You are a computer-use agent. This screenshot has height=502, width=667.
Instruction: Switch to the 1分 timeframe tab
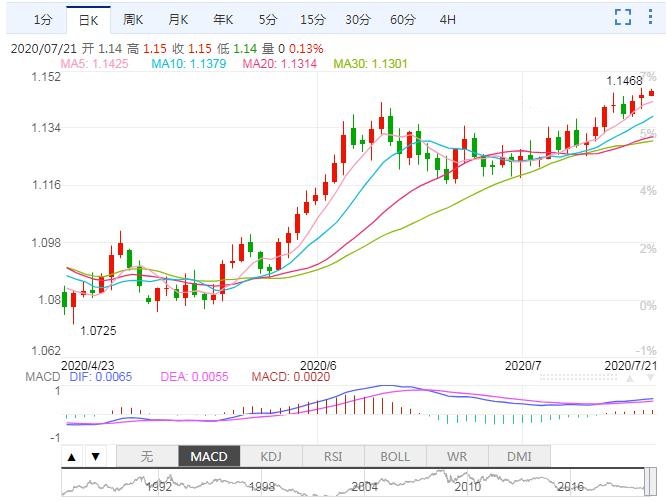point(41,19)
